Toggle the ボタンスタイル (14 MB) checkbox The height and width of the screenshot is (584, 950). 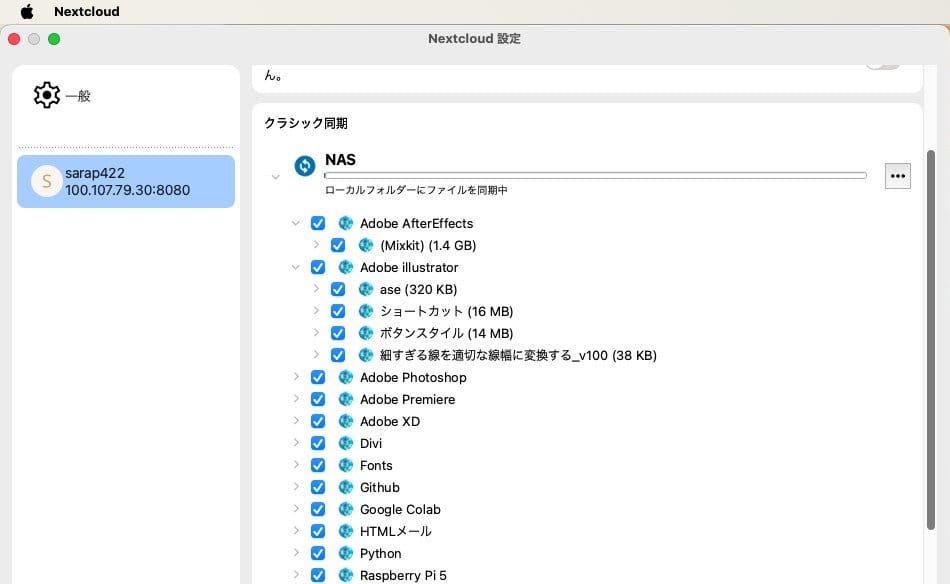tap(337, 333)
